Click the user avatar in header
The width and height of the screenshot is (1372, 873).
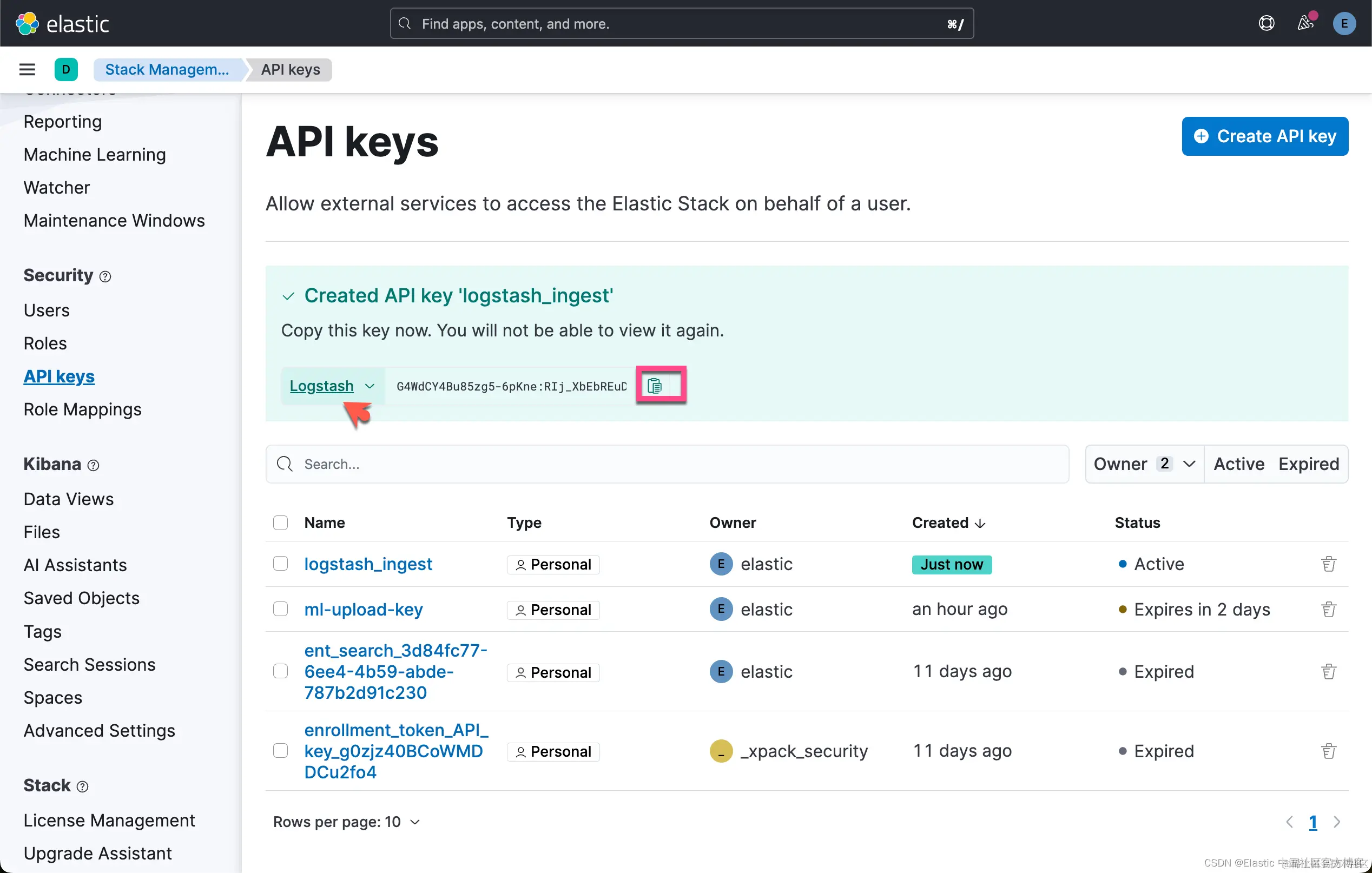click(1343, 23)
